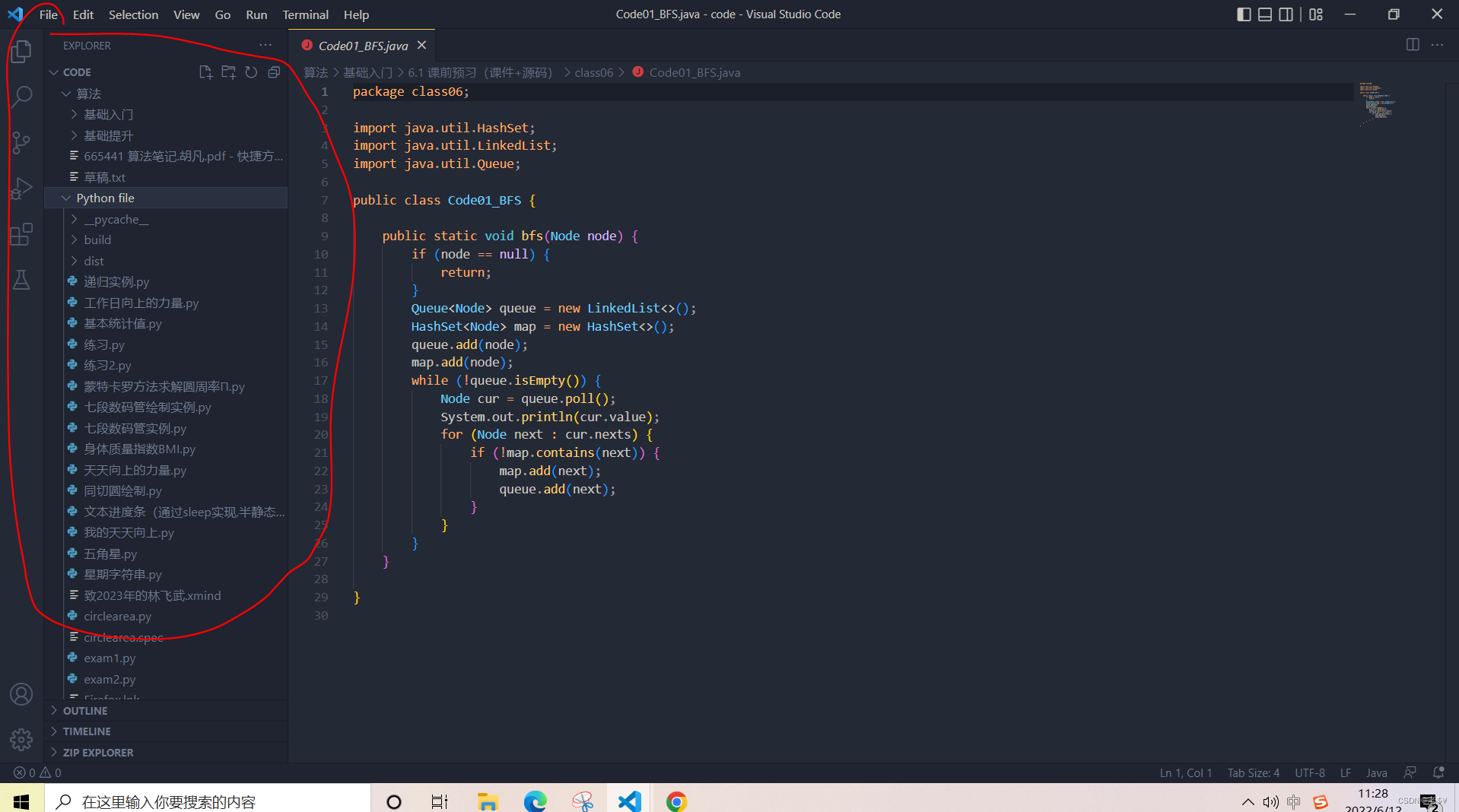Screen dimensions: 1459x812
Task: Expand the __pycache__ folder
Action: tap(166, 219)
